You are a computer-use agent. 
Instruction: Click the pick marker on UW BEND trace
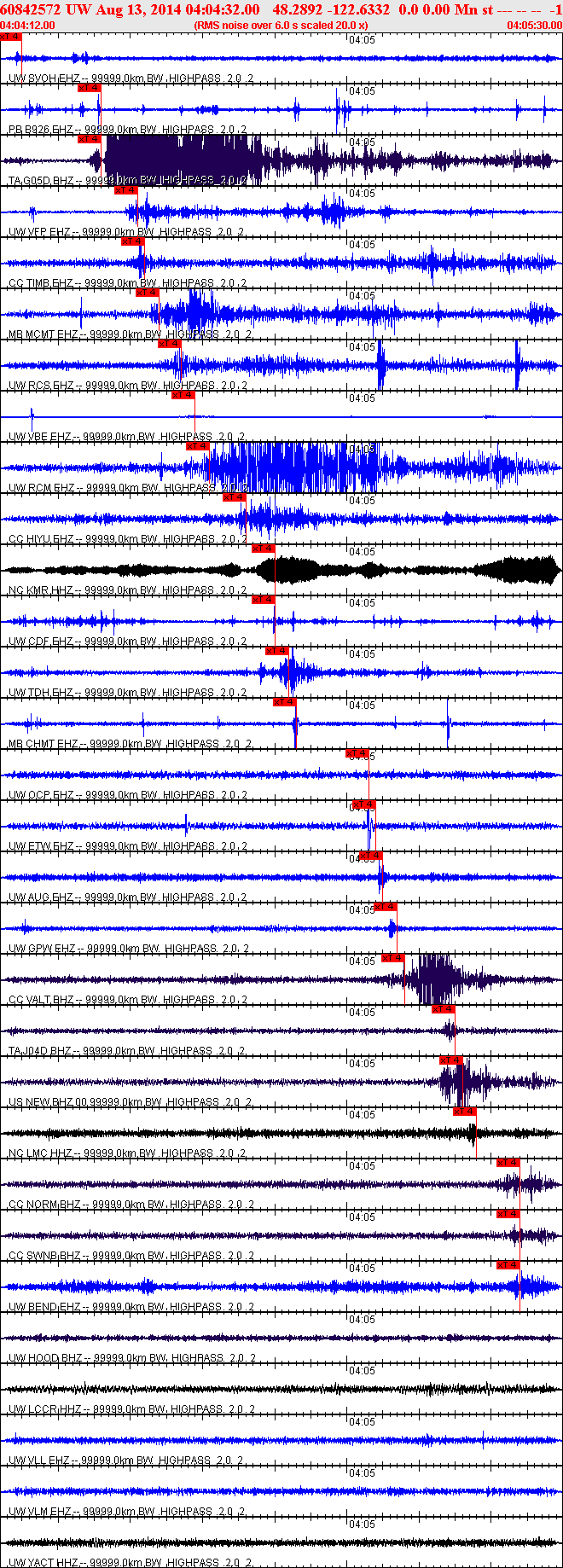(x=508, y=1265)
